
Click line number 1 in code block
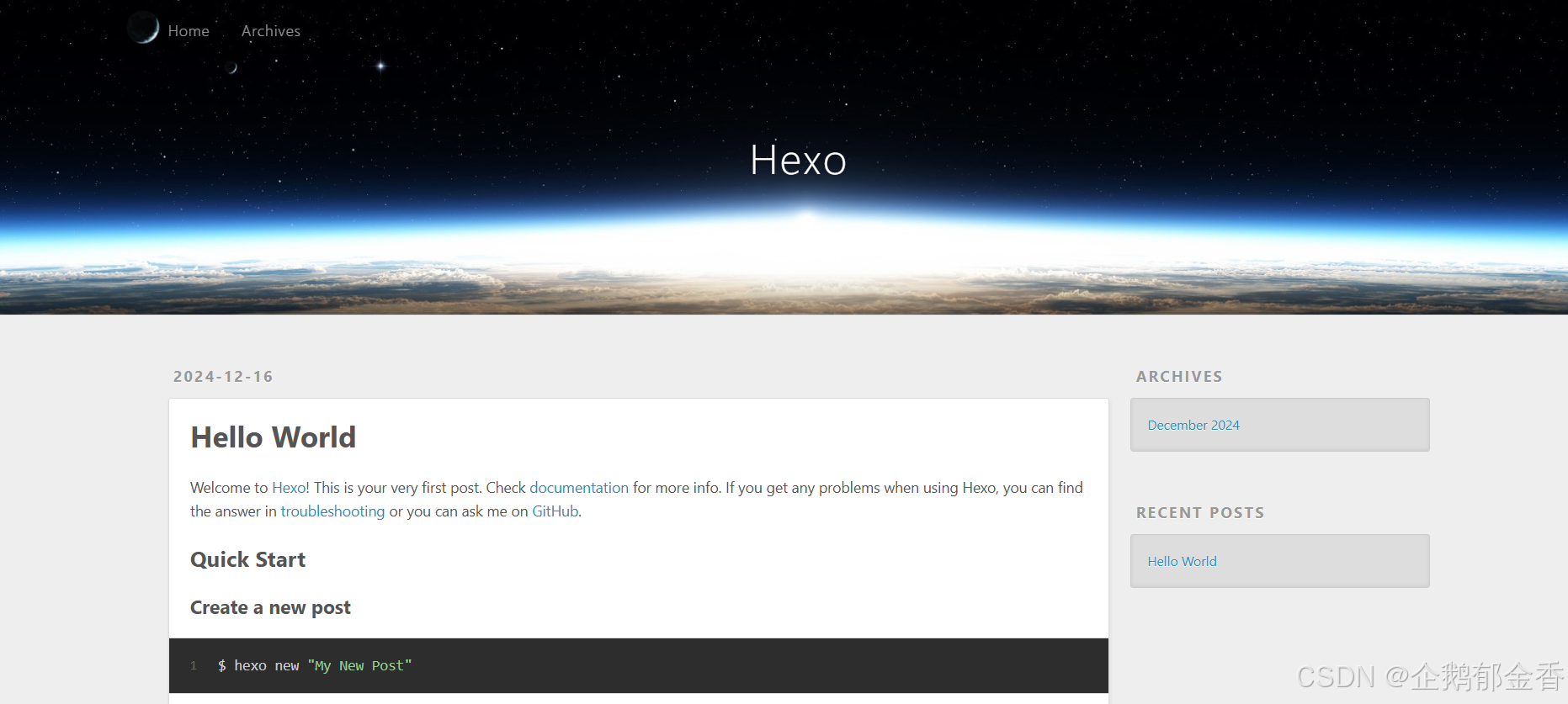pyautogui.click(x=194, y=666)
